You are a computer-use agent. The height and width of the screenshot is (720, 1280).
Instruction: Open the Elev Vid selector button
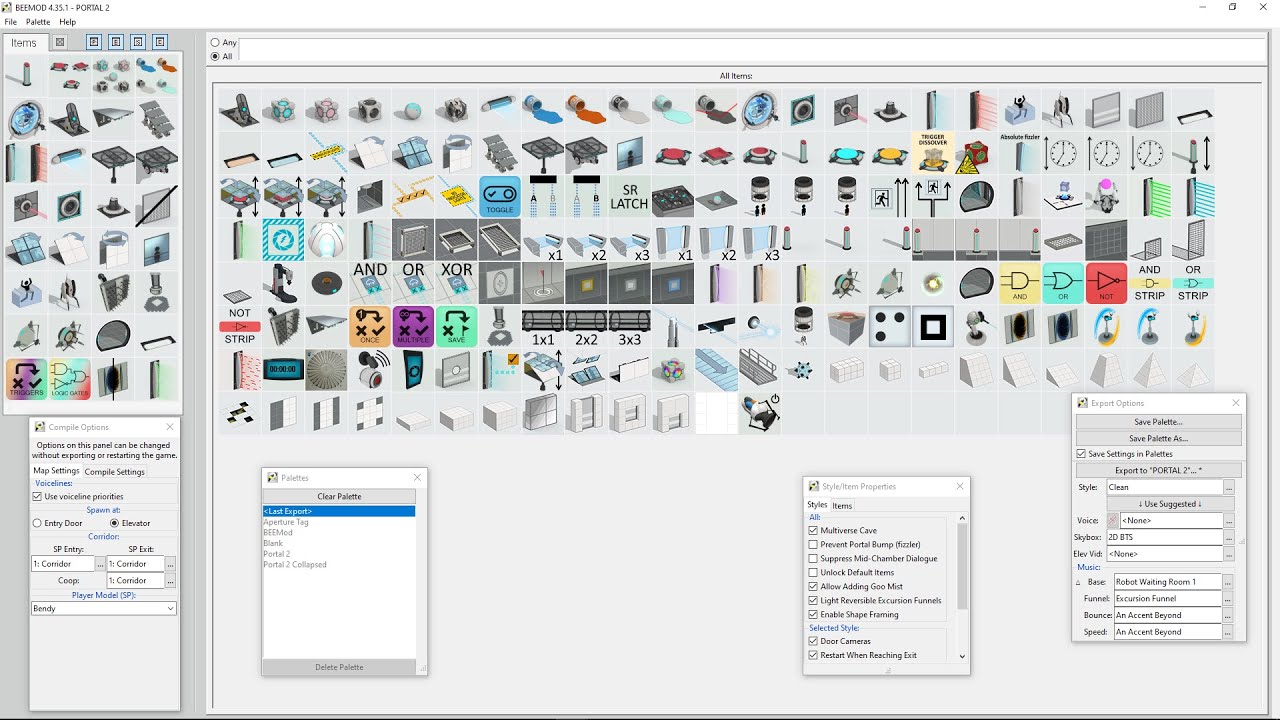point(1229,554)
